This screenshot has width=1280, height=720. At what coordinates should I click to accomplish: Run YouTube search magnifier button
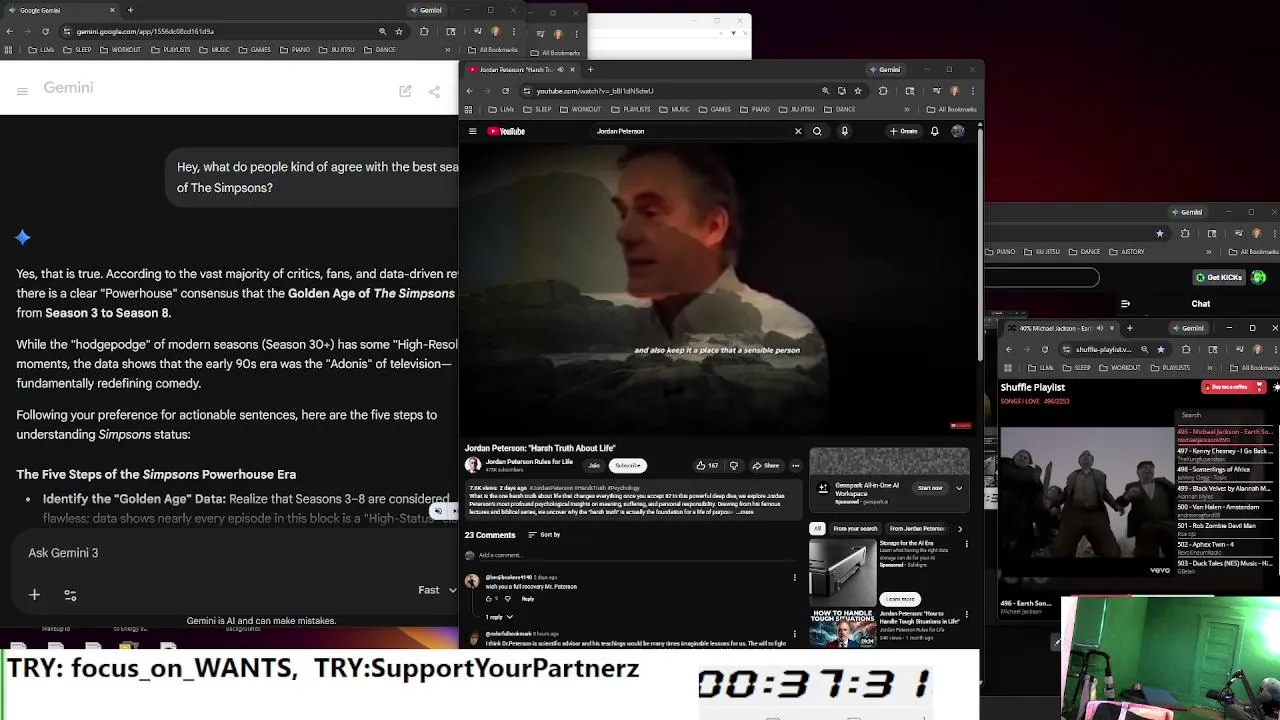coord(817,131)
